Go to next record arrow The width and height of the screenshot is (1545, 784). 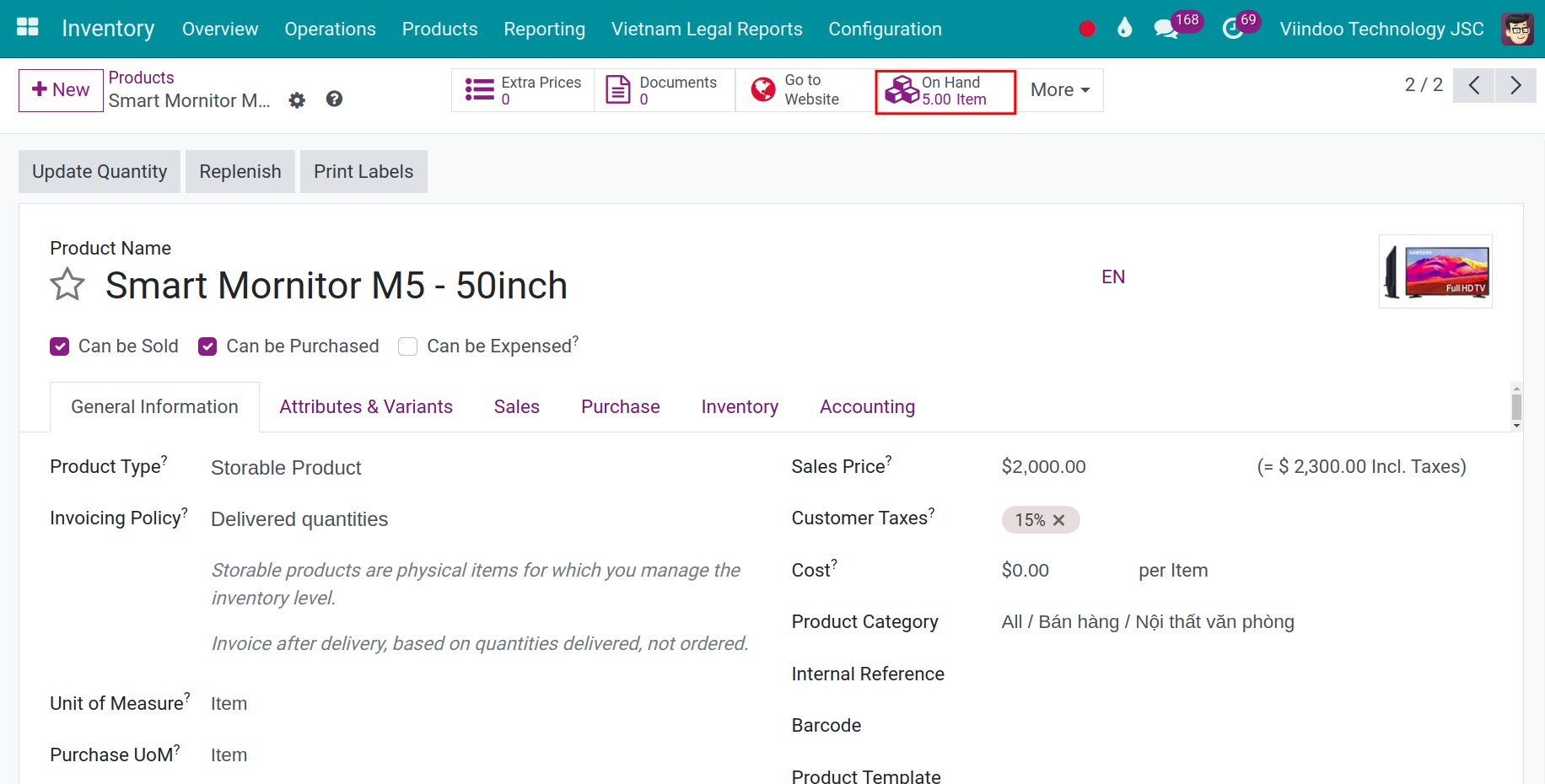1515,86
